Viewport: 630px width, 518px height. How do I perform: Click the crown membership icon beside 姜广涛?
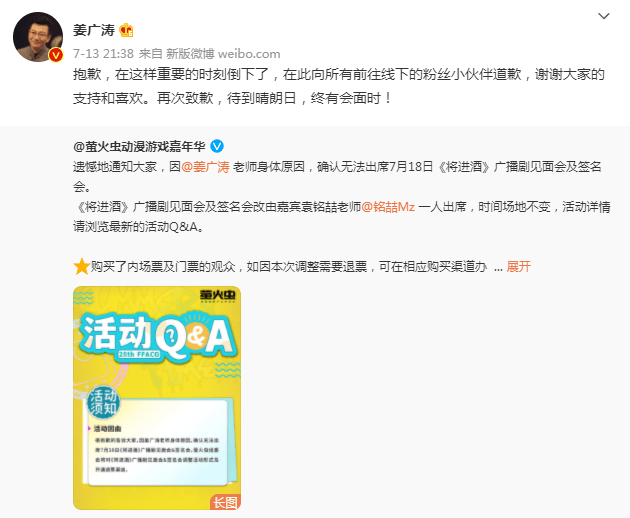126,30
